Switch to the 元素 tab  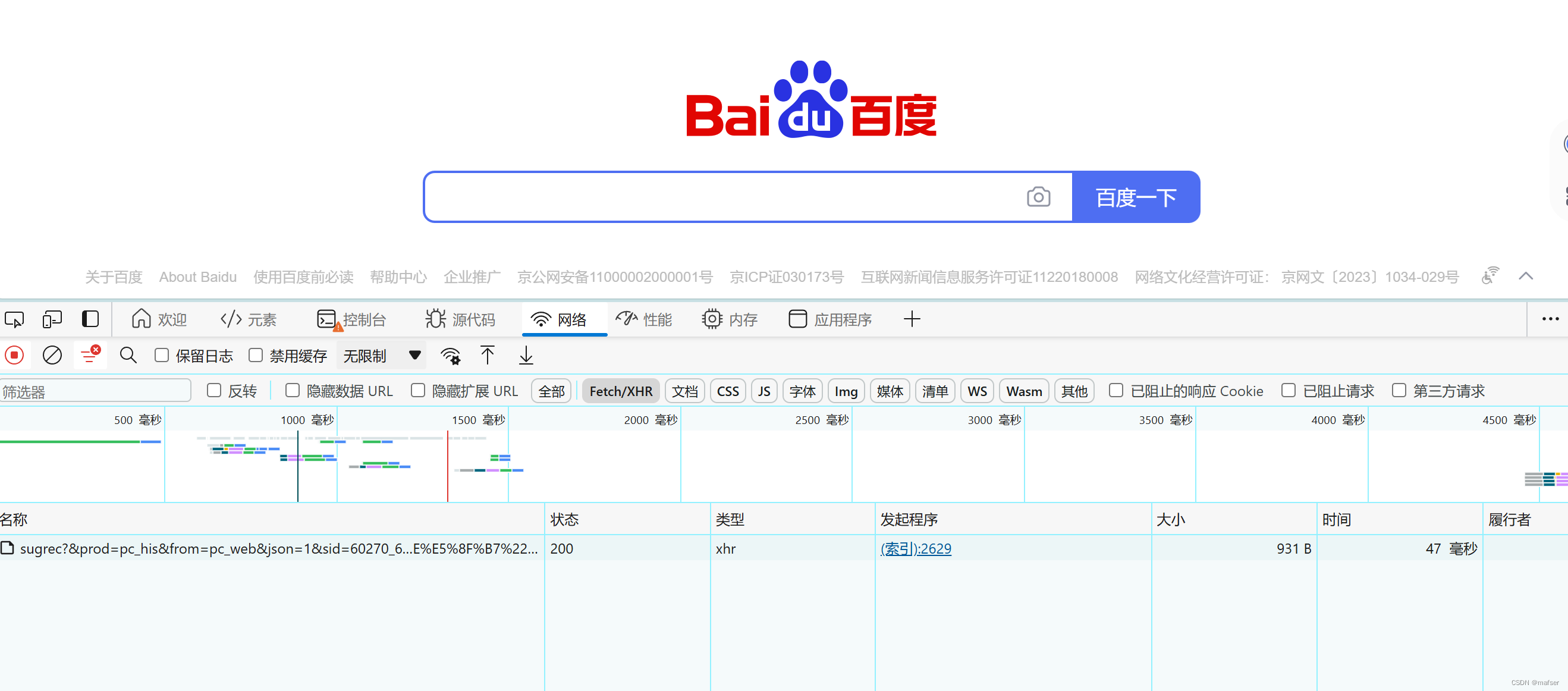(249, 319)
